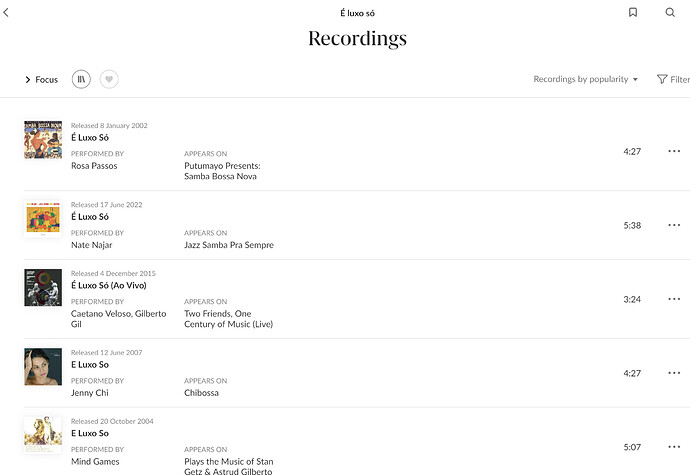Viewport: 690px width, 475px height.
Task: Expand the Focus section
Action: pyautogui.click(x=41, y=80)
